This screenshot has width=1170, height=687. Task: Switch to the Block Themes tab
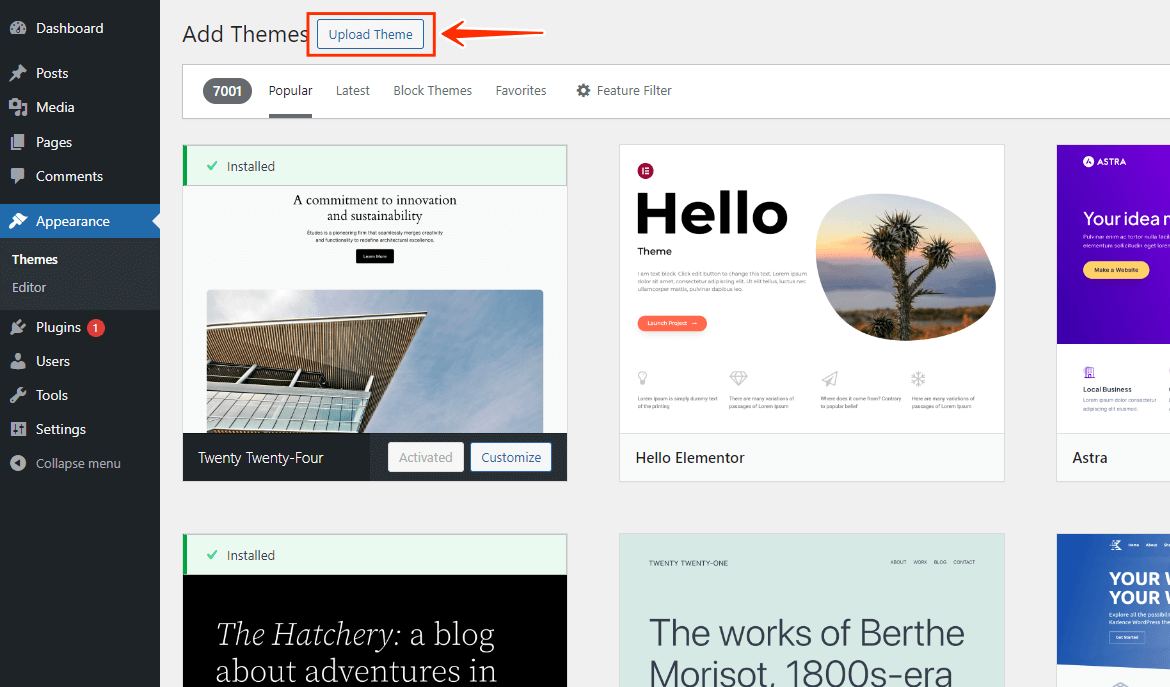pos(433,90)
